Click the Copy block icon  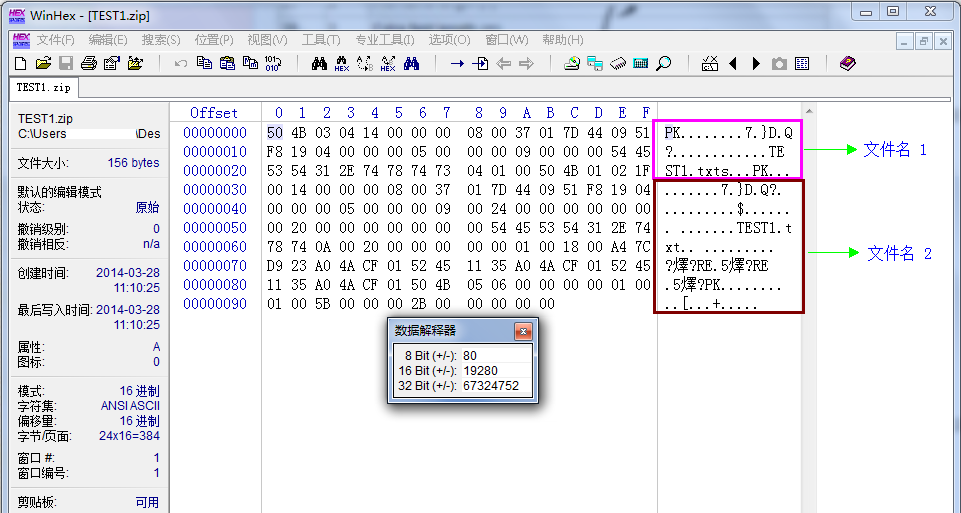(x=204, y=63)
